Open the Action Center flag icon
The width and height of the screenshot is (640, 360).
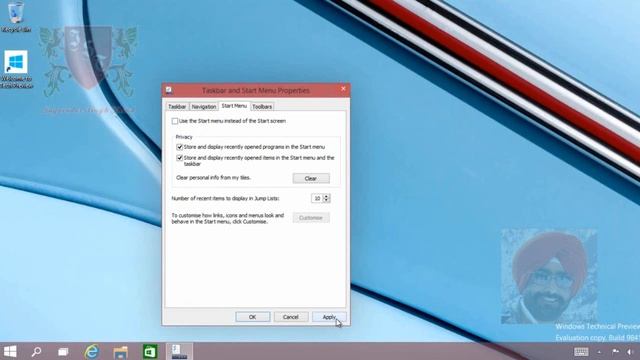pos(616,351)
